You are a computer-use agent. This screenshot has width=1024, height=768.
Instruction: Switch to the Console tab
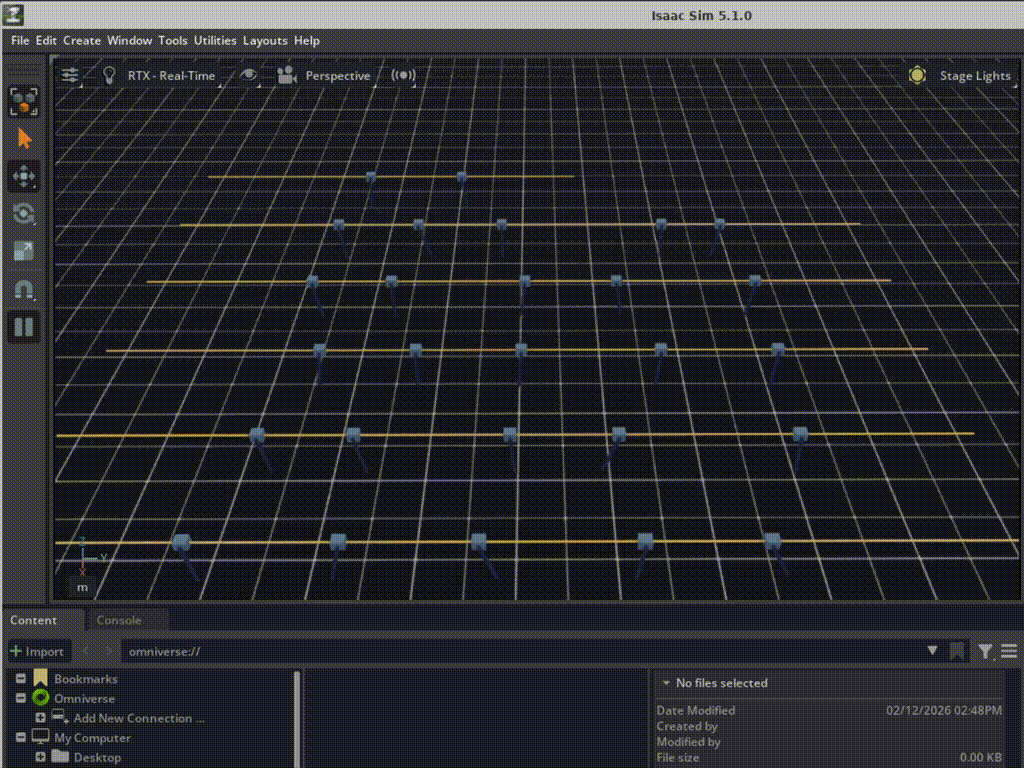118,620
